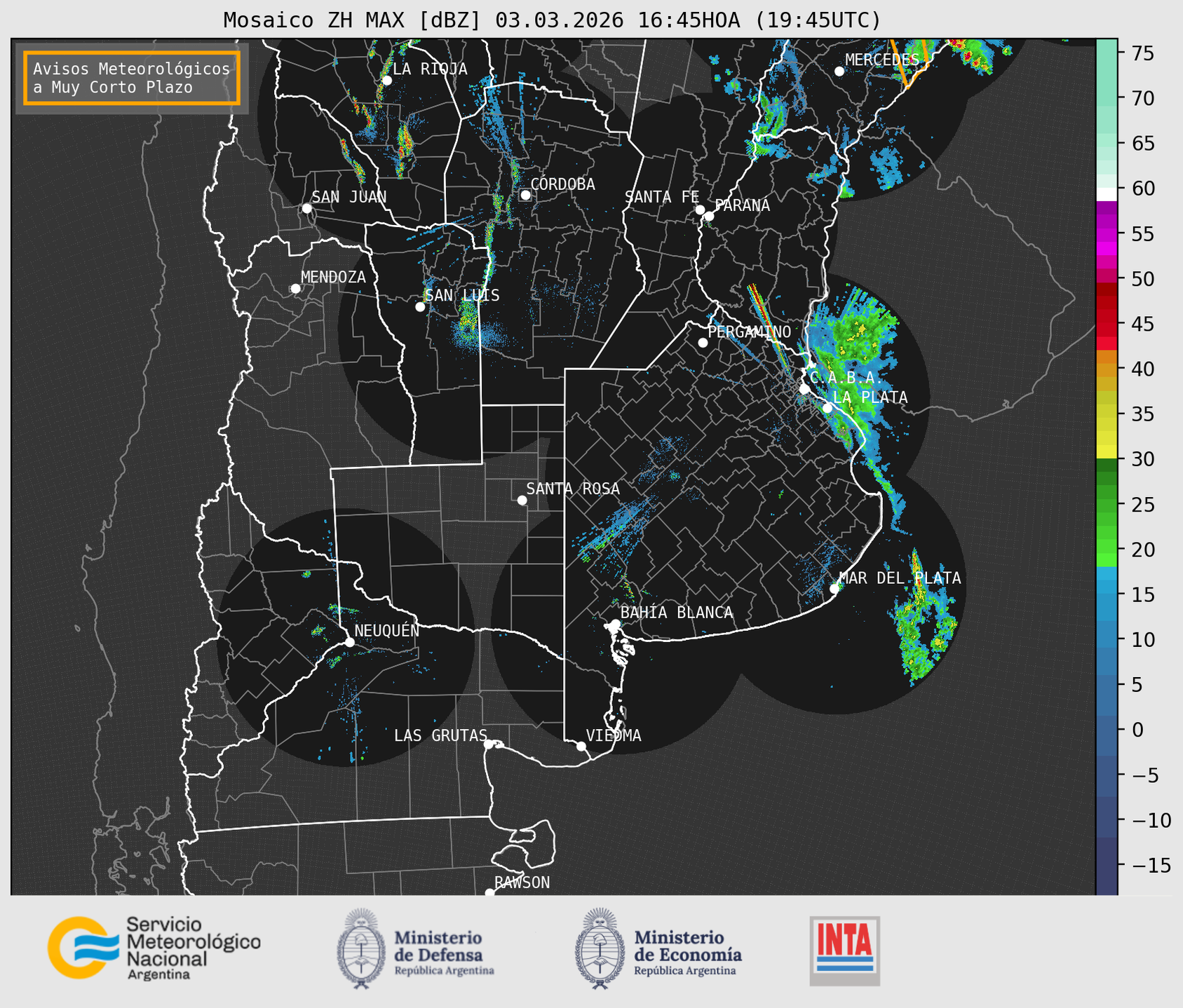Click the VIEDMA city label

pos(614,735)
